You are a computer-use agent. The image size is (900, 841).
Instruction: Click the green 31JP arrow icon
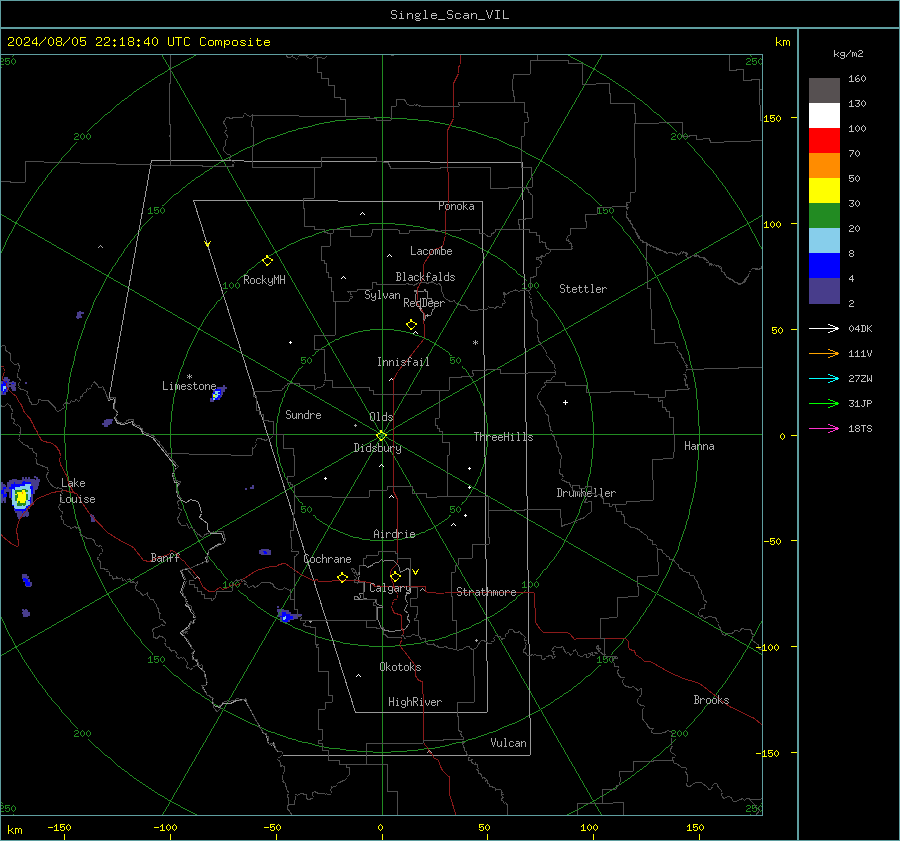click(x=824, y=404)
